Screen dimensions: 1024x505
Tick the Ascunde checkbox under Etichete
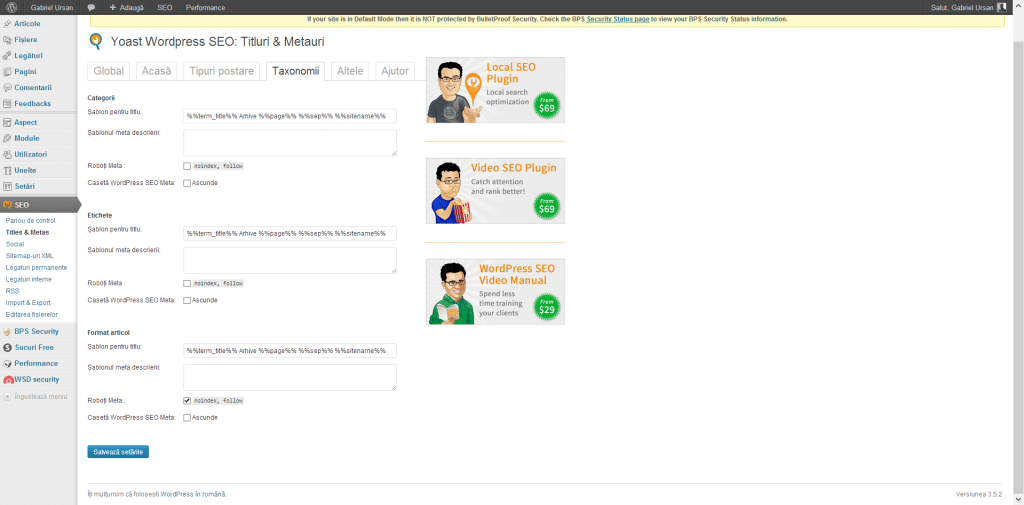click(x=187, y=300)
